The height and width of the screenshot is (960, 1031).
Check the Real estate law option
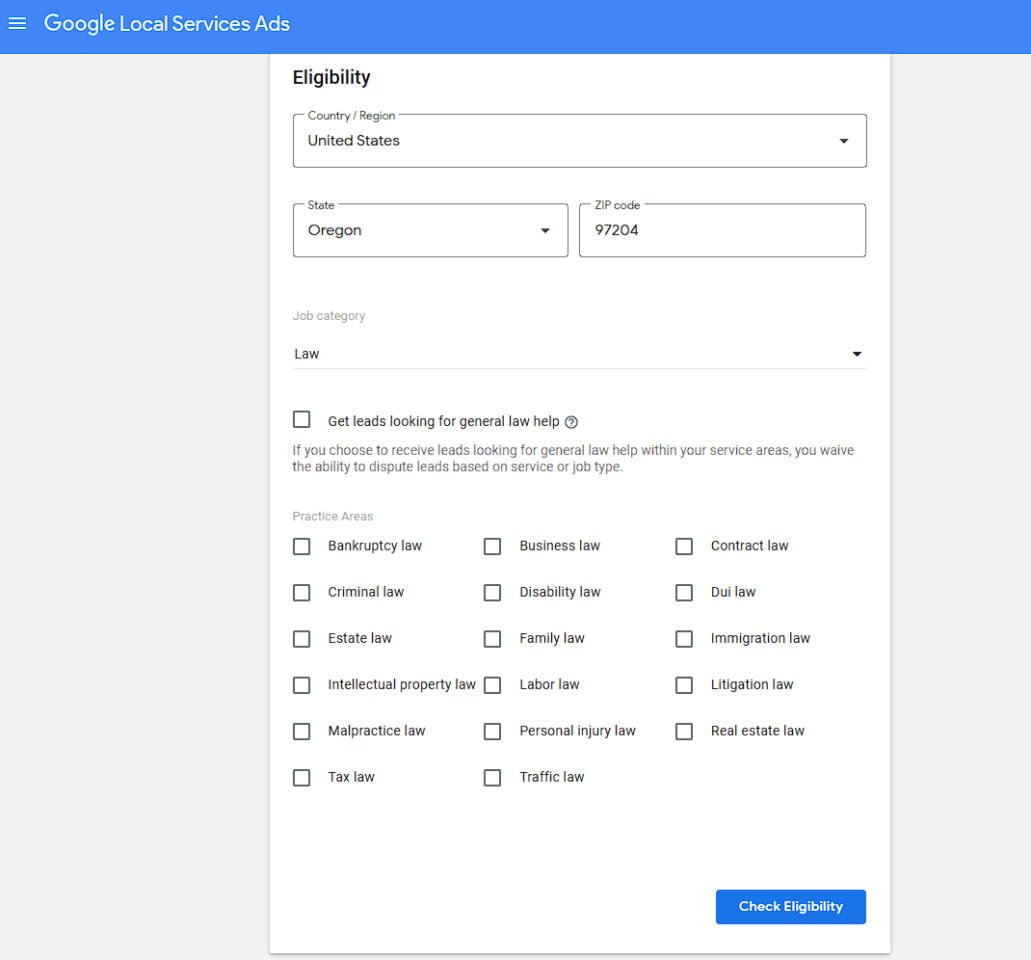click(684, 732)
